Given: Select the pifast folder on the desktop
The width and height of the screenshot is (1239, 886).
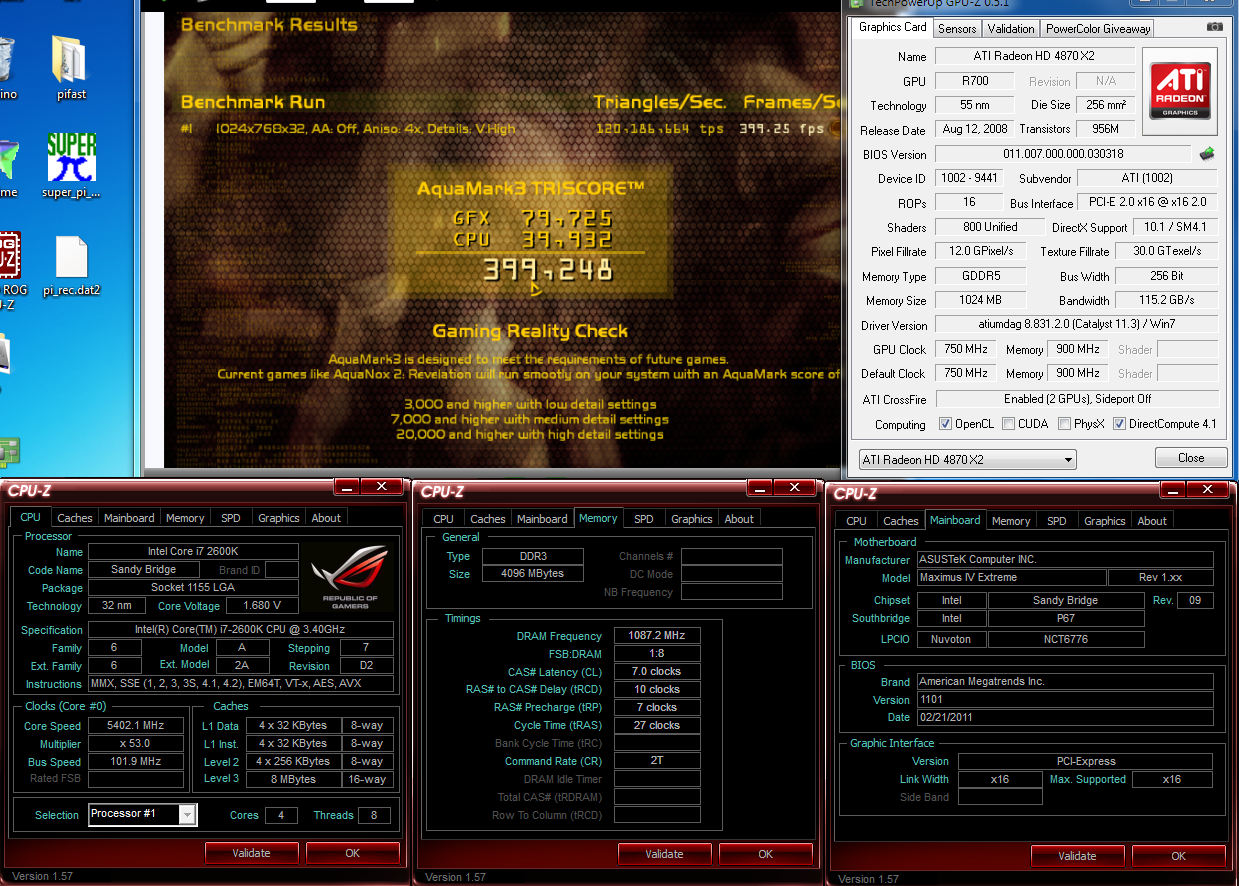Looking at the screenshot, I should [70, 69].
